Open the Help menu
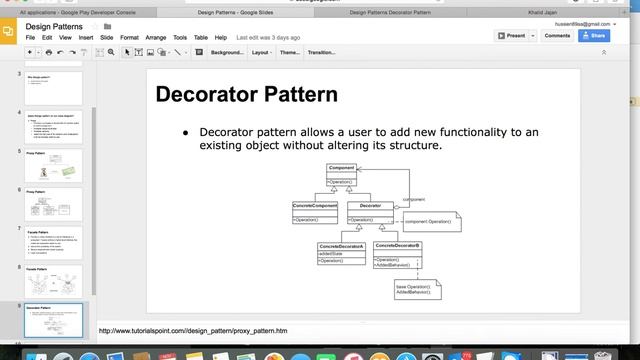The image size is (640, 360). (221, 38)
